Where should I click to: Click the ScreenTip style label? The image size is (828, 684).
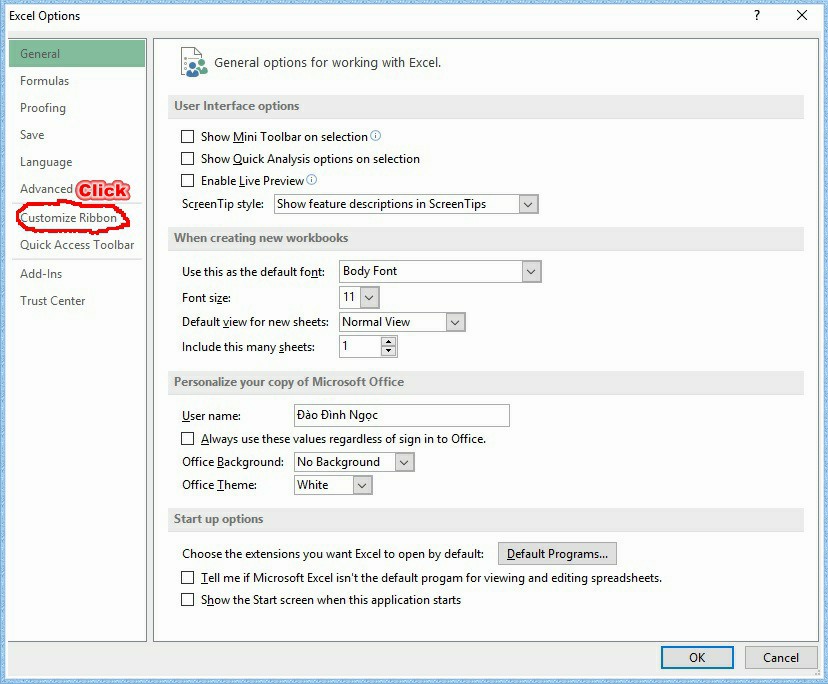coord(223,204)
